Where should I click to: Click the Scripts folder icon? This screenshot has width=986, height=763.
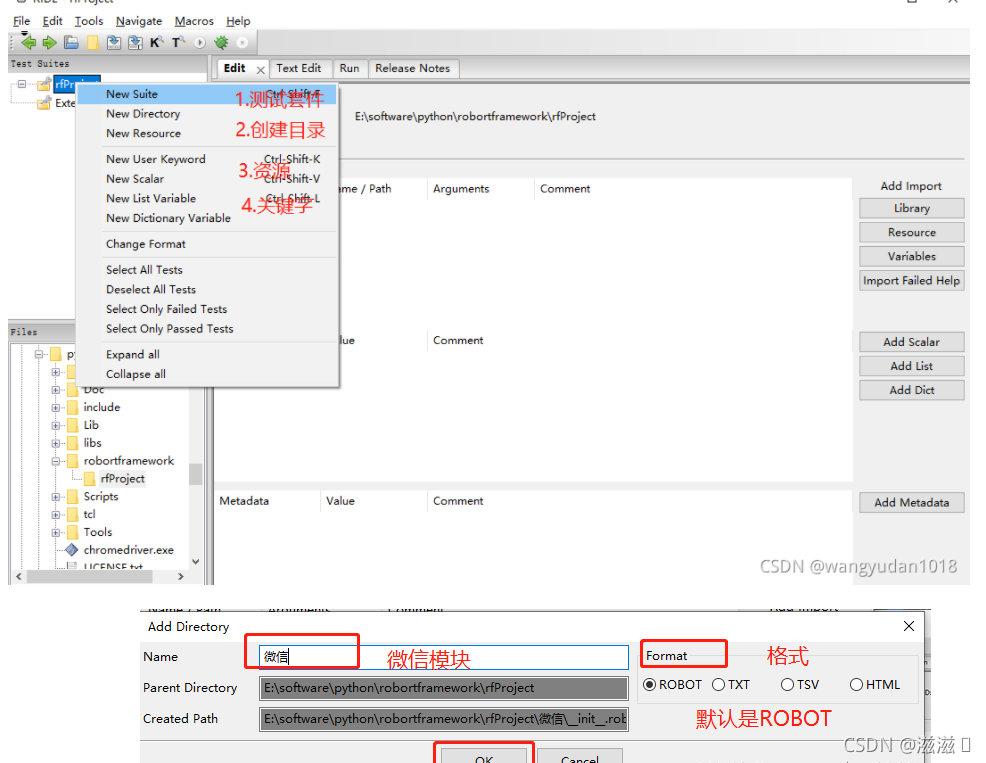72,496
